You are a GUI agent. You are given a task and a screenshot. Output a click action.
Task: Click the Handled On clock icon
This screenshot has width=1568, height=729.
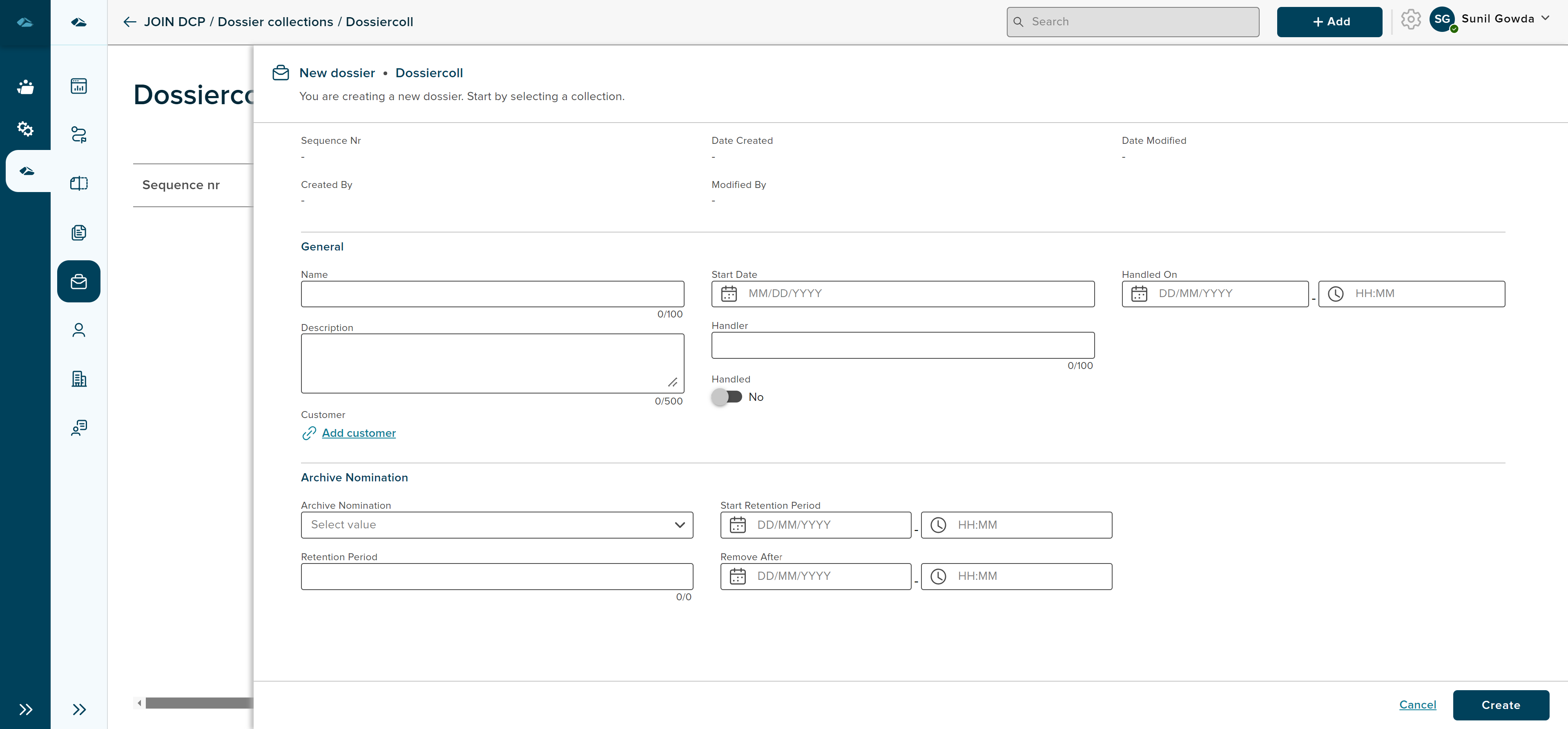[x=1336, y=294]
